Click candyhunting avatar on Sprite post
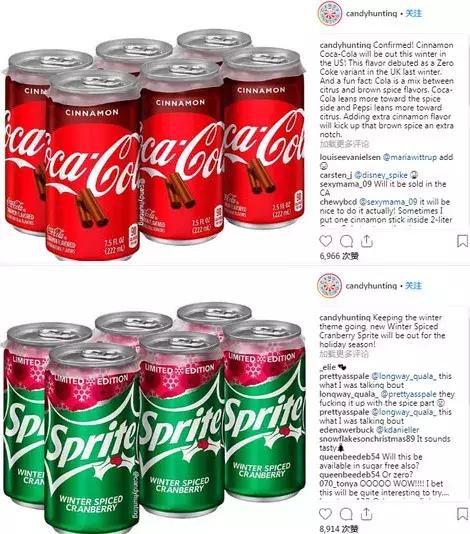This screenshot has width=470, height=534. point(329,286)
